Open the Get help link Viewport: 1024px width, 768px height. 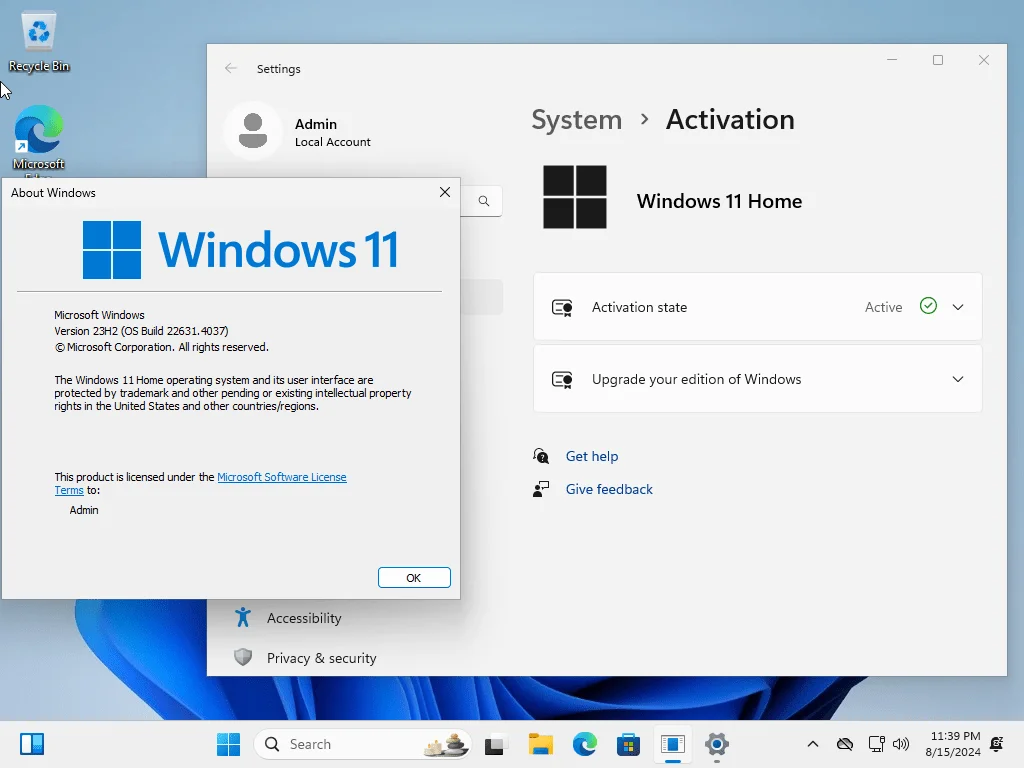[x=592, y=456]
